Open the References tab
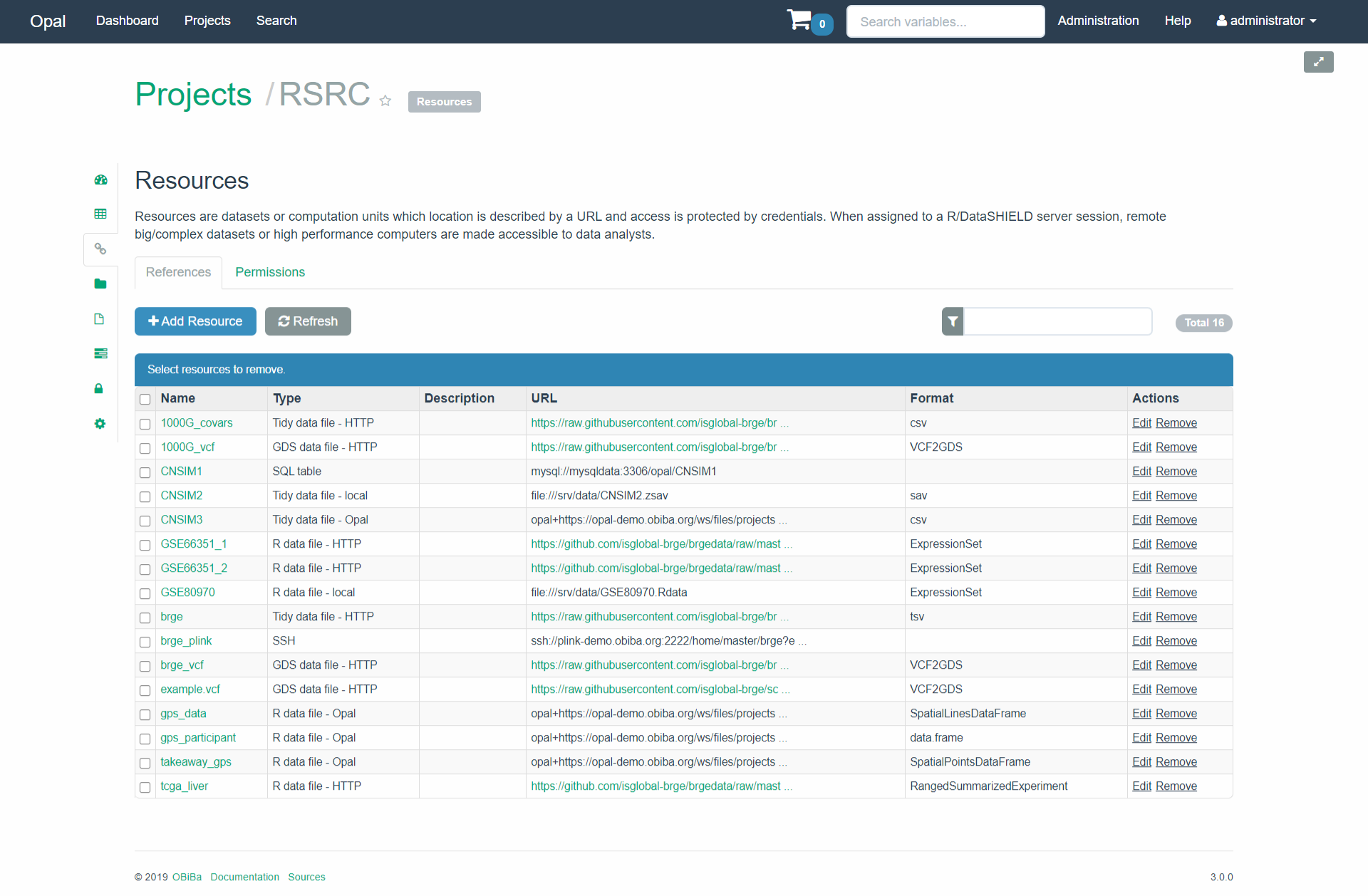The width and height of the screenshot is (1368, 896). tap(178, 271)
